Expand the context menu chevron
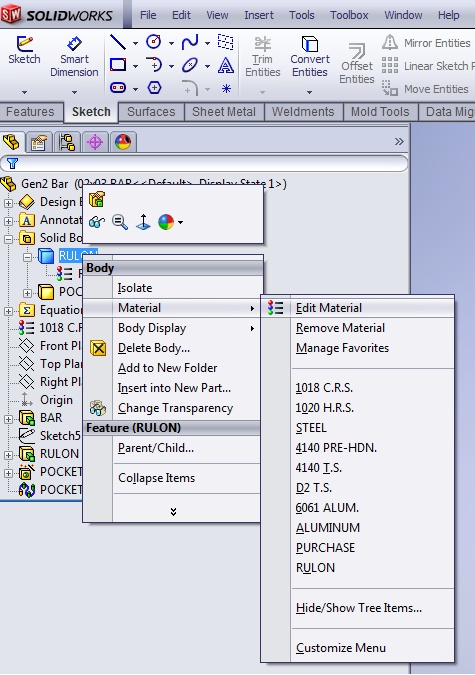475x675 pixels. click(x=173, y=511)
